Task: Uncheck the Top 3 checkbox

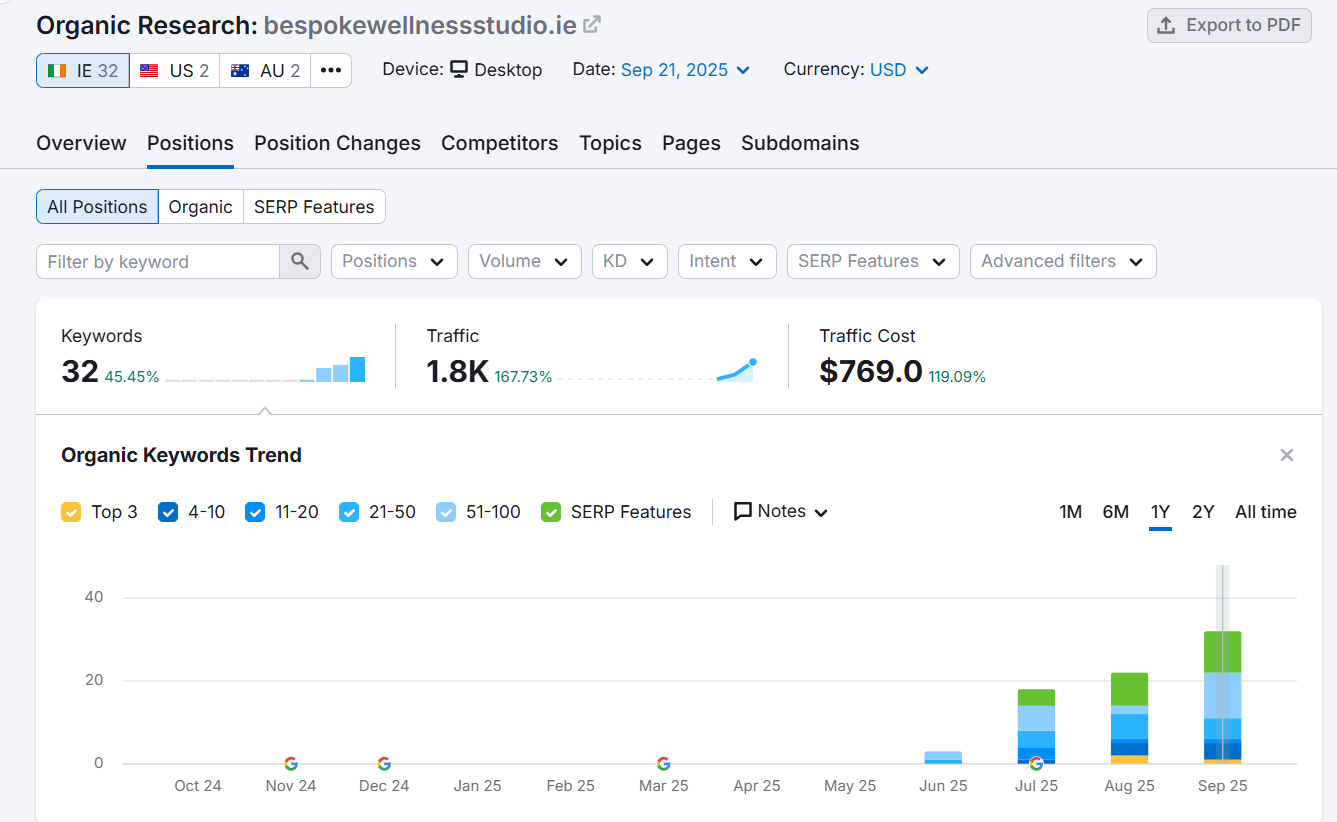Action: point(71,512)
